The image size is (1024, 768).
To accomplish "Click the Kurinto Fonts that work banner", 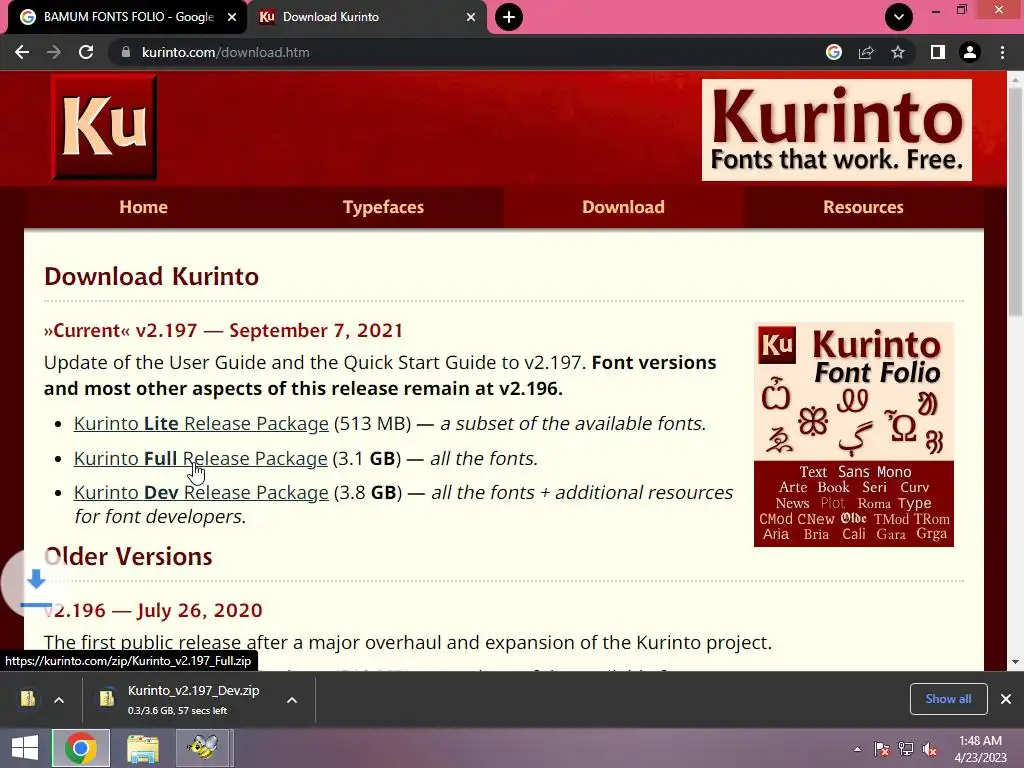I will point(837,130).
